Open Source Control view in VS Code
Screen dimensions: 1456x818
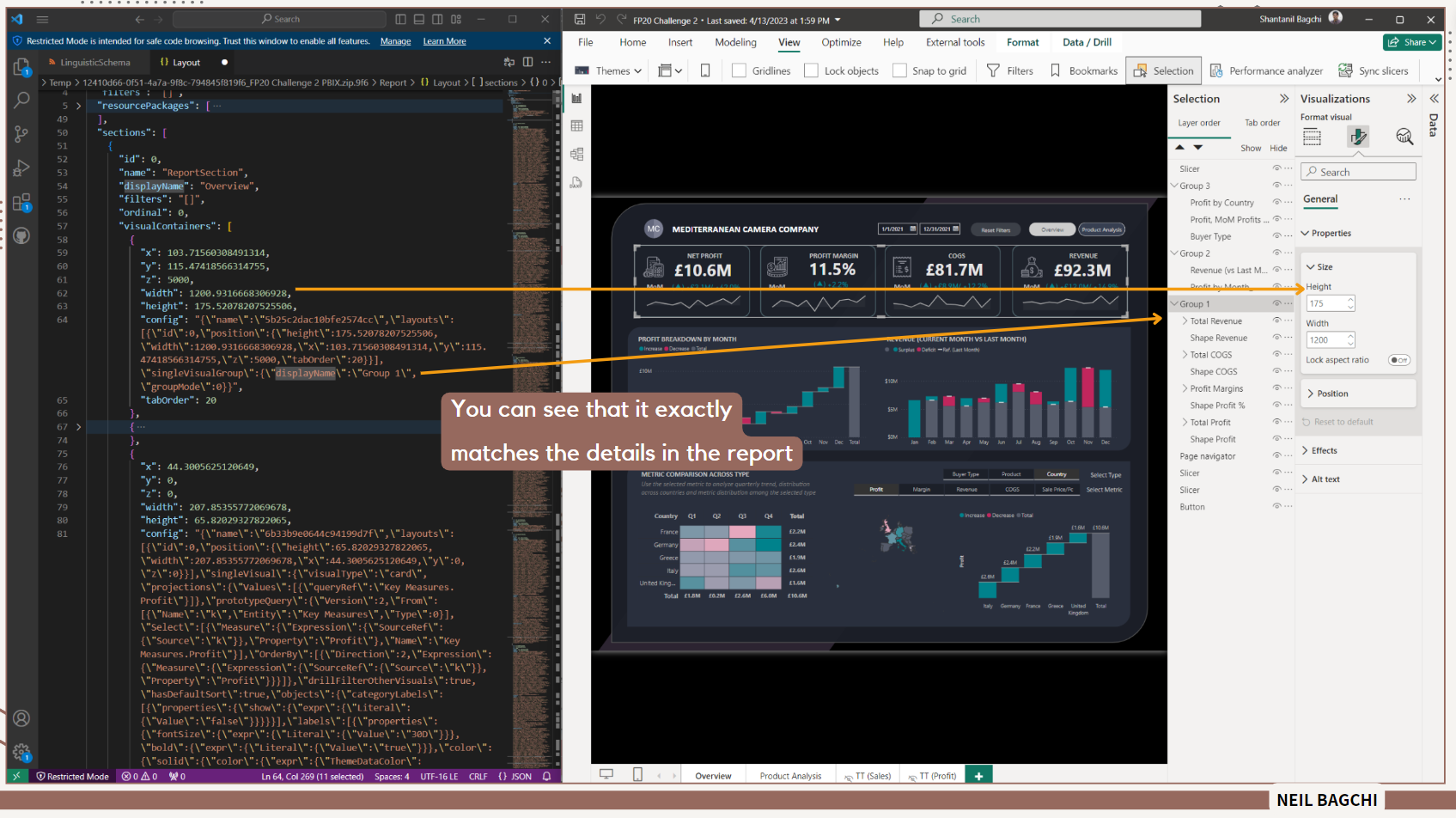pos(22,134)
